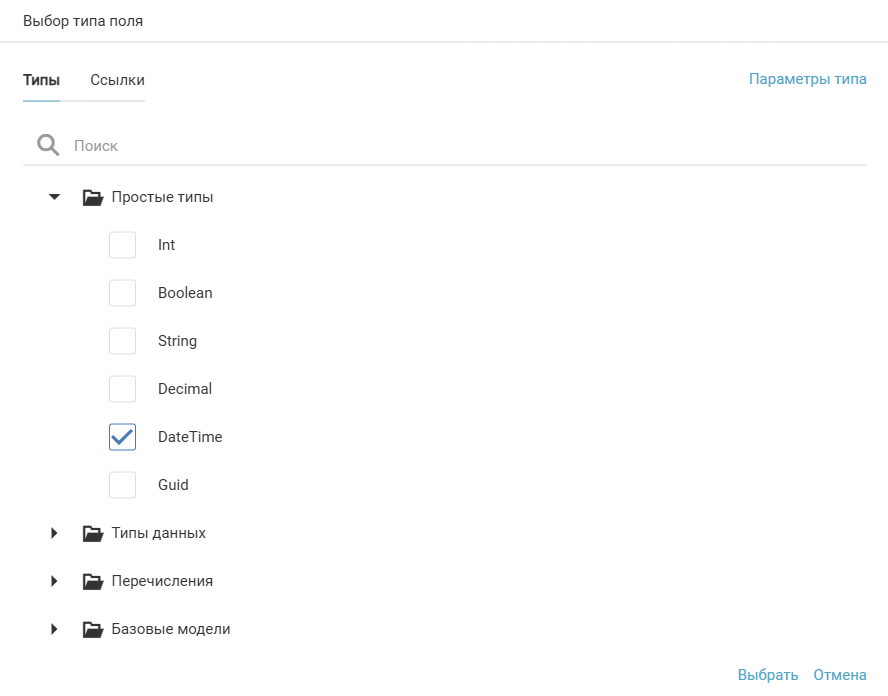The height and width of the screenshot is (696, 888).
Task: Click the Перечисления folder icon
Action: pyautogui.click(x=93, y=582)
